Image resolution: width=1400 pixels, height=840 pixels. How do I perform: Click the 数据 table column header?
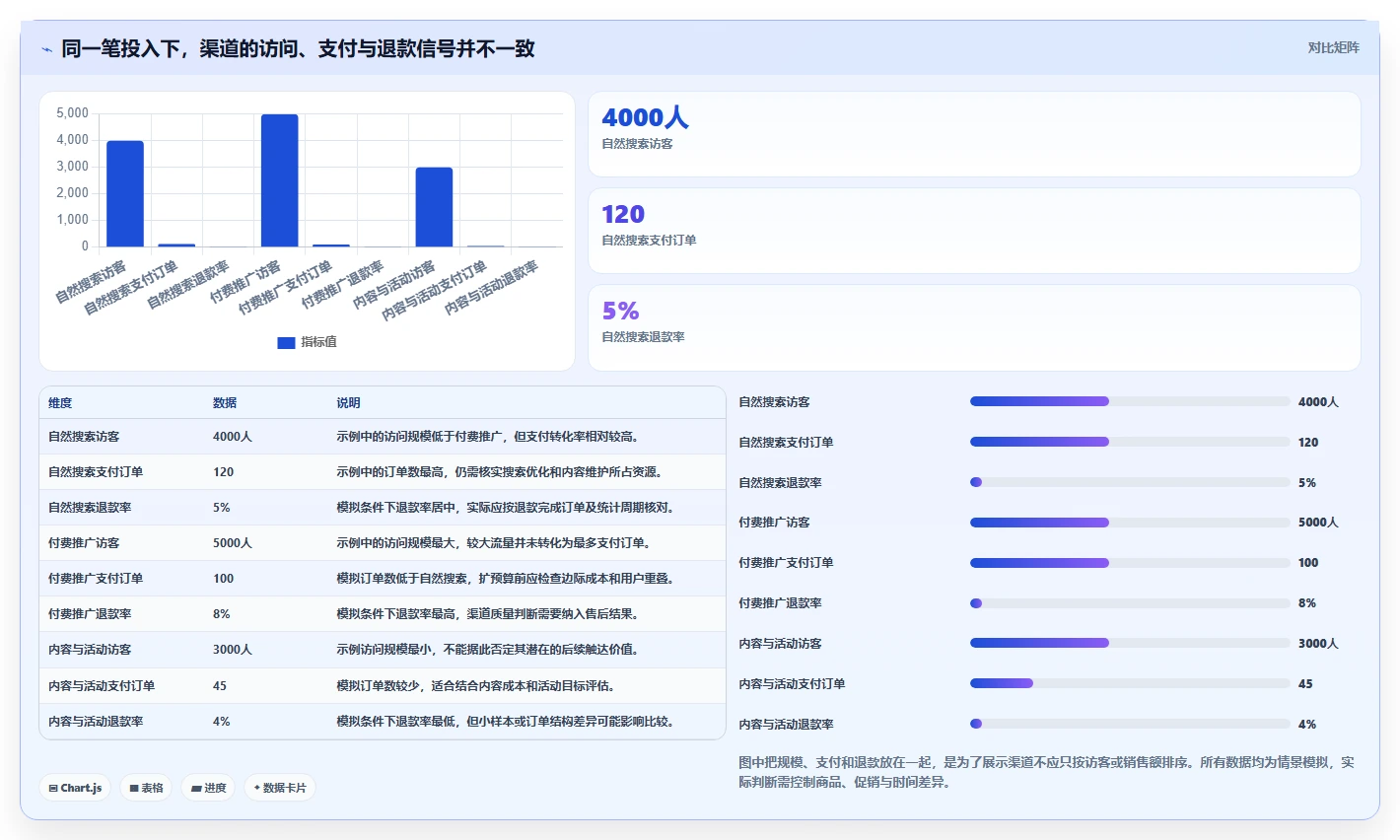[225, 402]
